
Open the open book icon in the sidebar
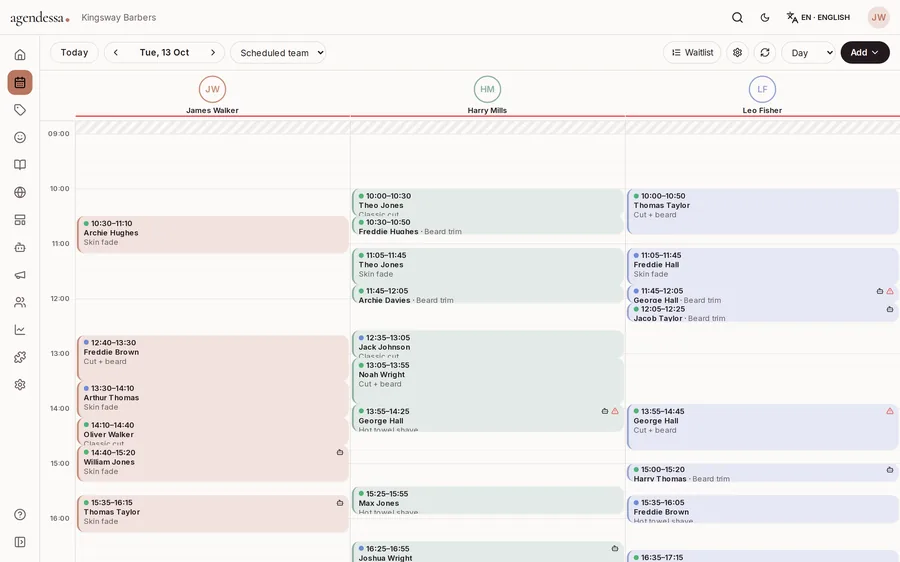pyautogui.click(x=20, y=165)
